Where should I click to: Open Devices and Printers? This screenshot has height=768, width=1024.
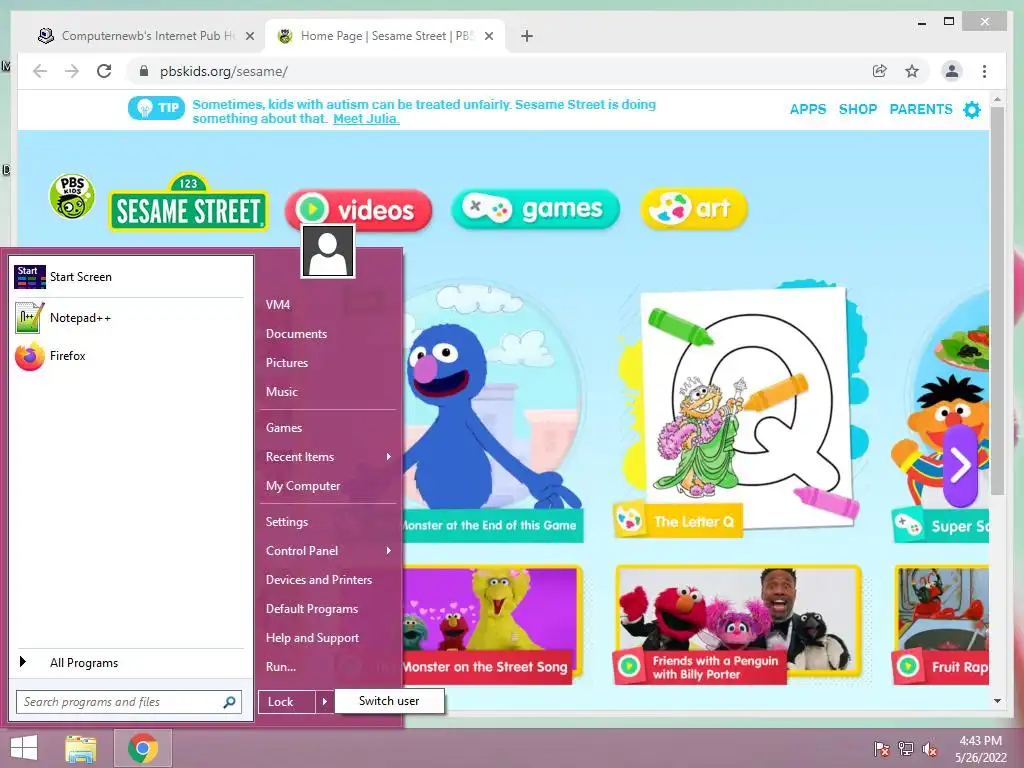pos(328,580)
